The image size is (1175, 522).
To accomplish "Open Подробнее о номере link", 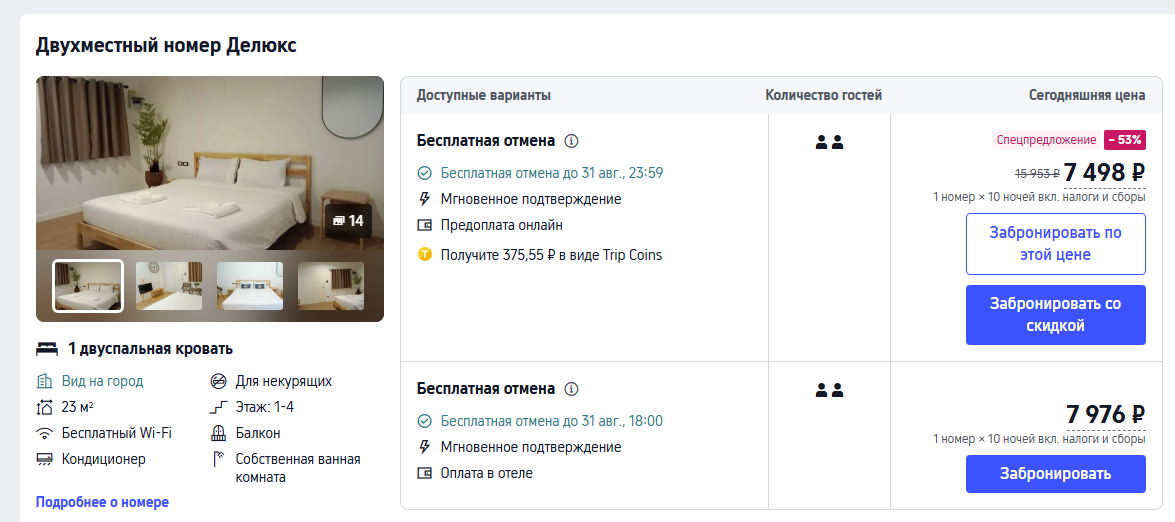I will coord(102,502).
